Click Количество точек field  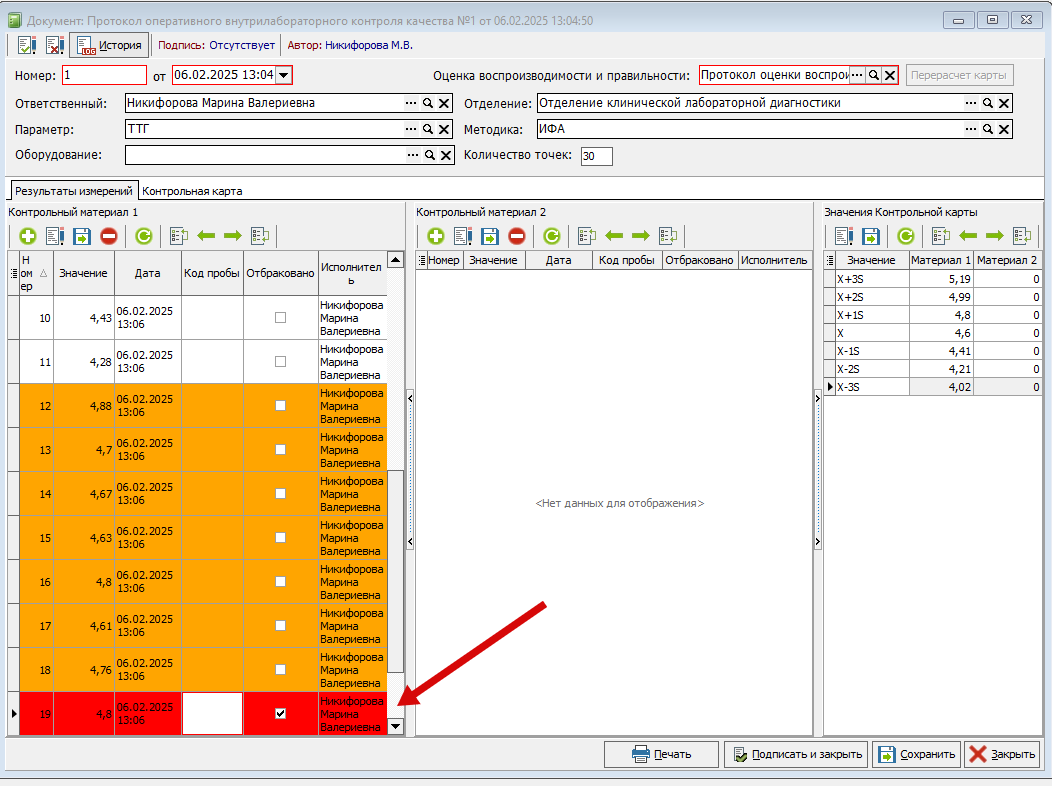pyautogui.click(x=596, y=156)
